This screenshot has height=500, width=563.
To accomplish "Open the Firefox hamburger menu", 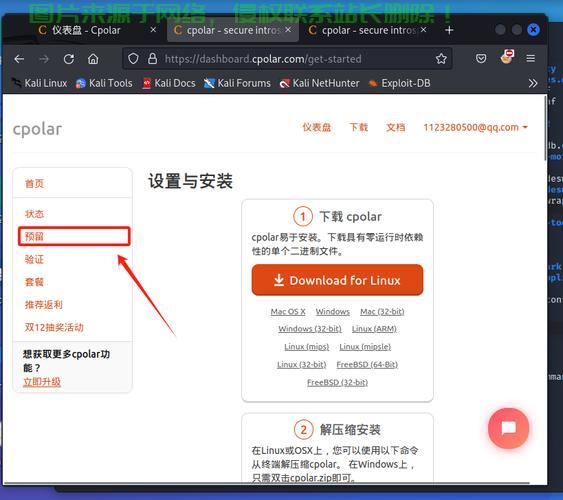I will coord(531,58).
